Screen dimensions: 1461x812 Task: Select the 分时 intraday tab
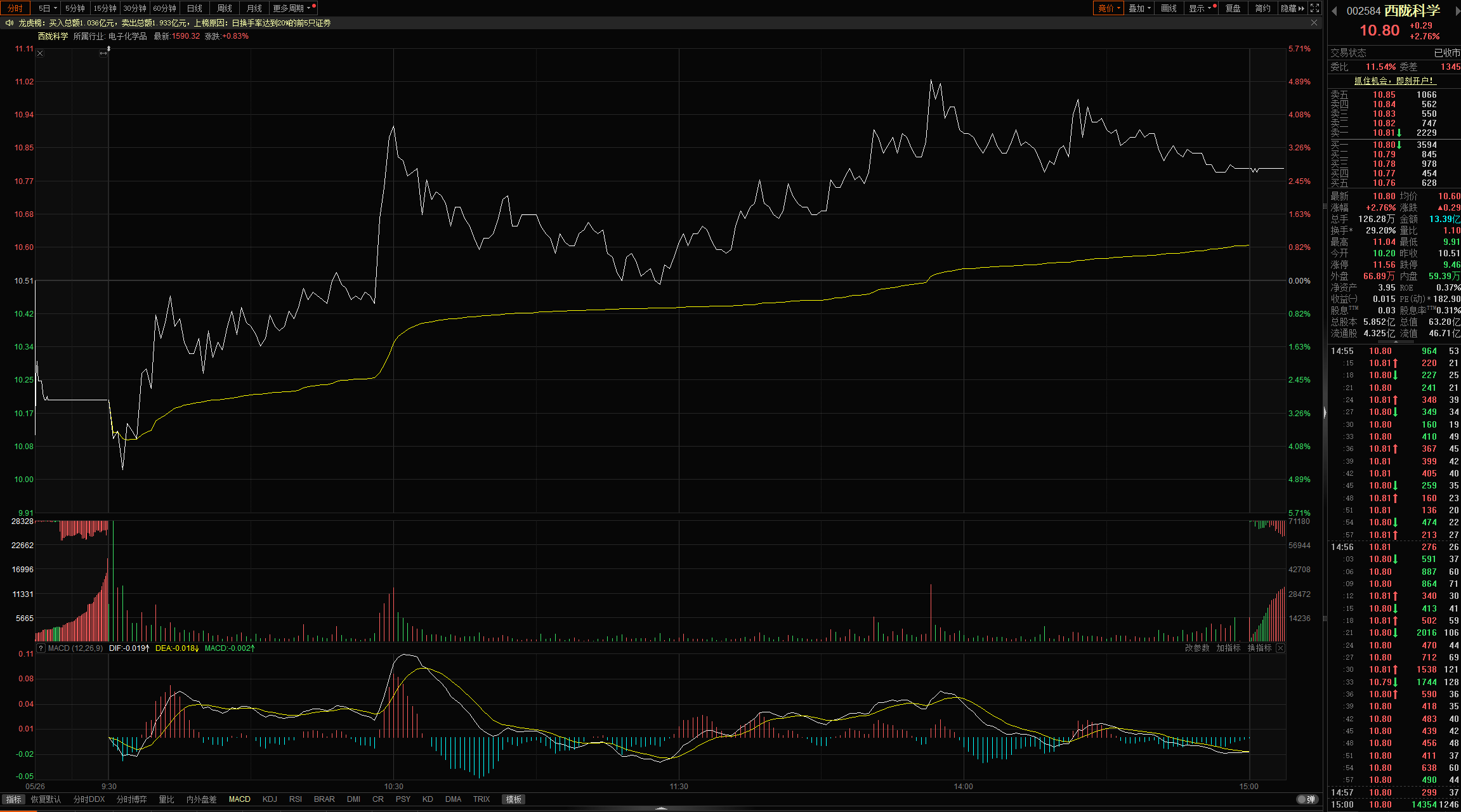(x=15, y=8)
